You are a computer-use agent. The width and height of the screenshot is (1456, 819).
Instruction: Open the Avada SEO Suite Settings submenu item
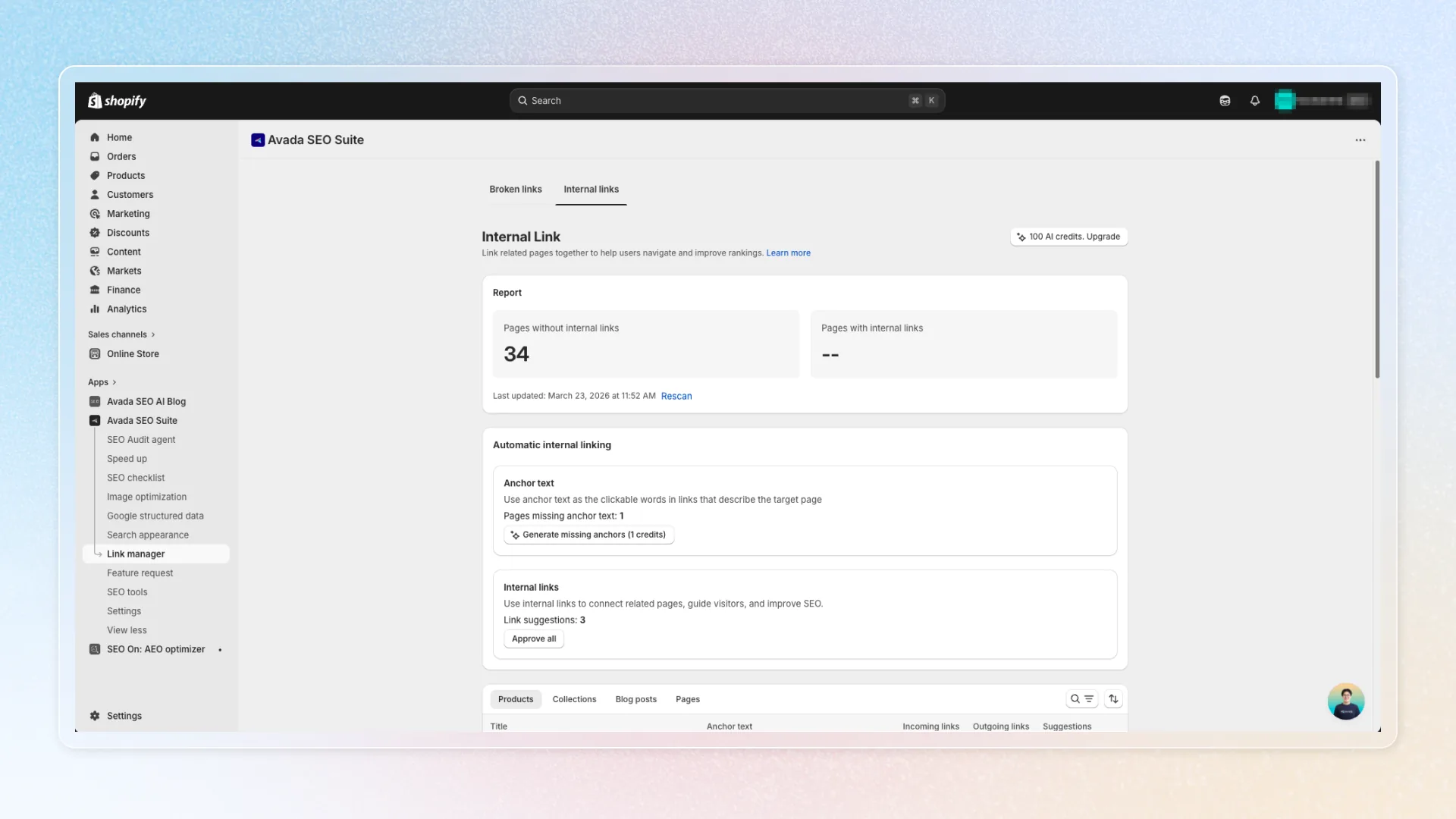[x=124, y=611]
